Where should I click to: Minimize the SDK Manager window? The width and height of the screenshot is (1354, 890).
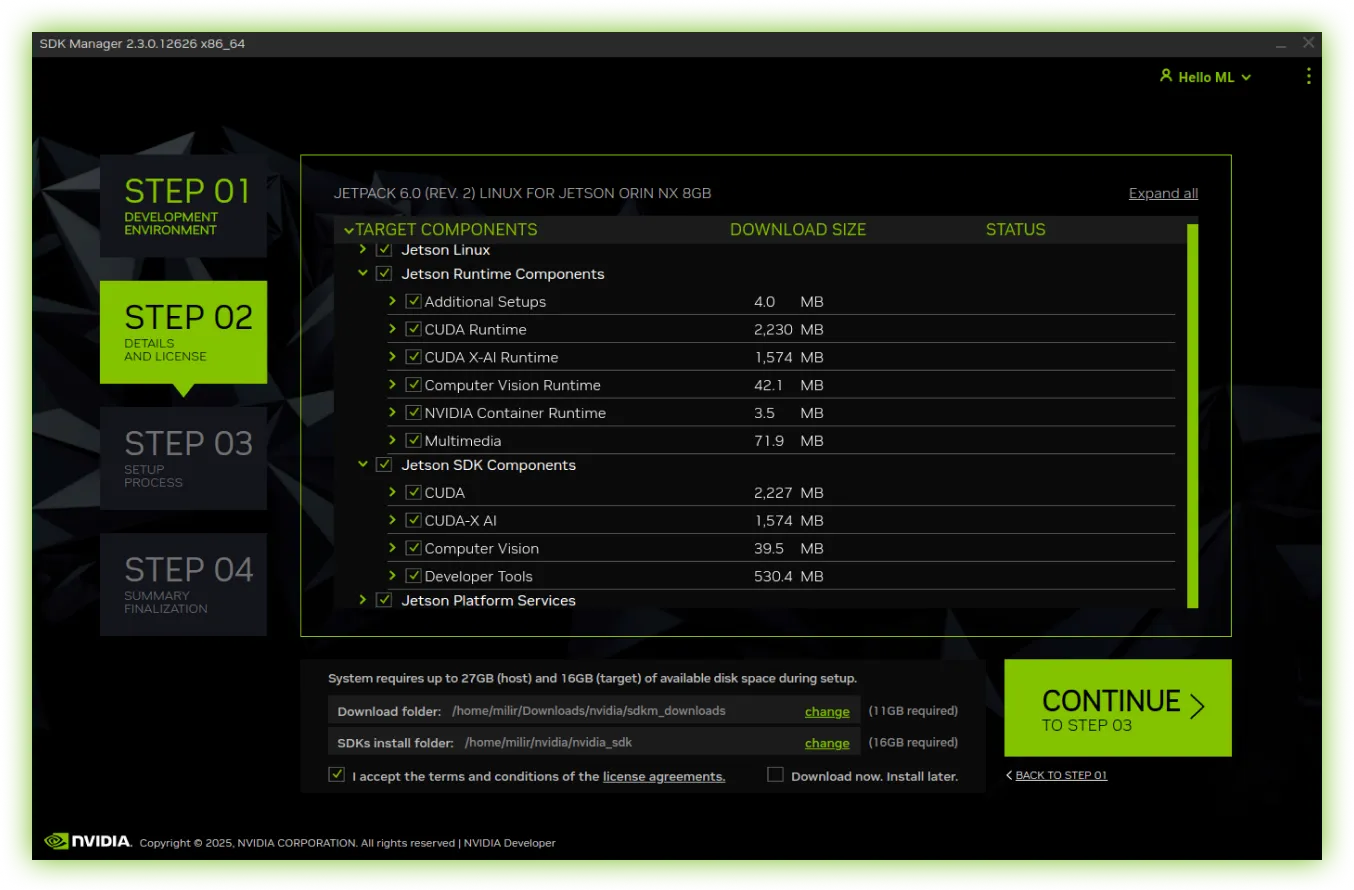(1281, 44)
